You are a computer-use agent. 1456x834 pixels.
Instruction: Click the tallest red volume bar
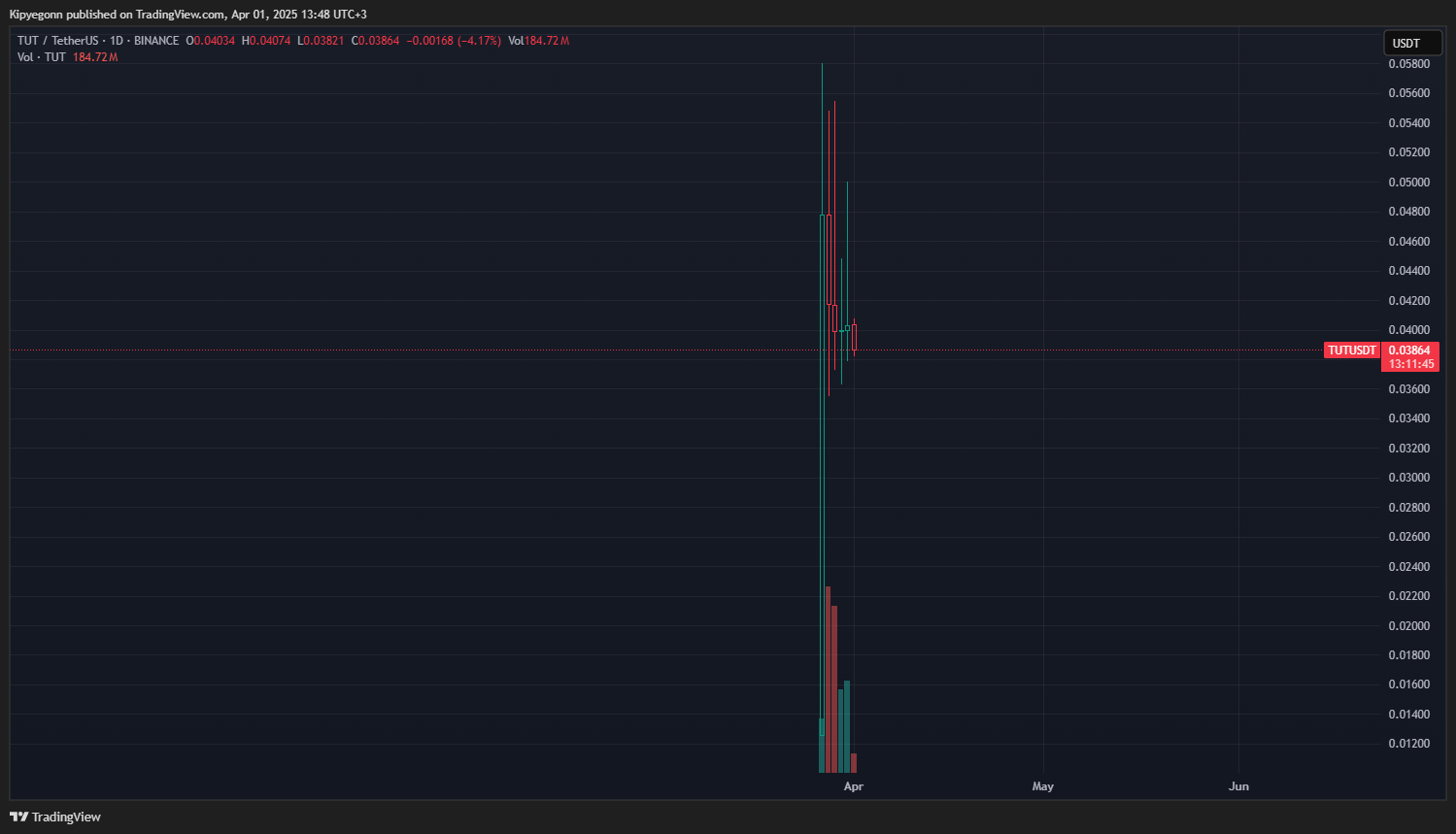pyautogui.click(x=829, y=680)
